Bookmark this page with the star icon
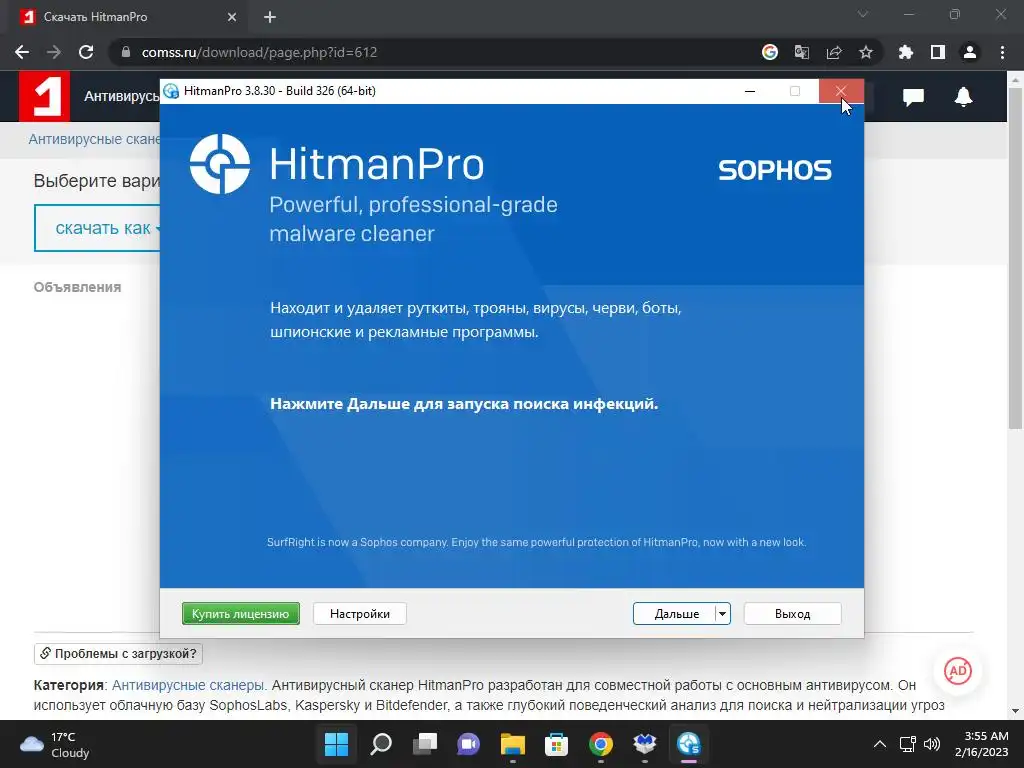This screenshot has width=1024, height=768. point(866,52)
